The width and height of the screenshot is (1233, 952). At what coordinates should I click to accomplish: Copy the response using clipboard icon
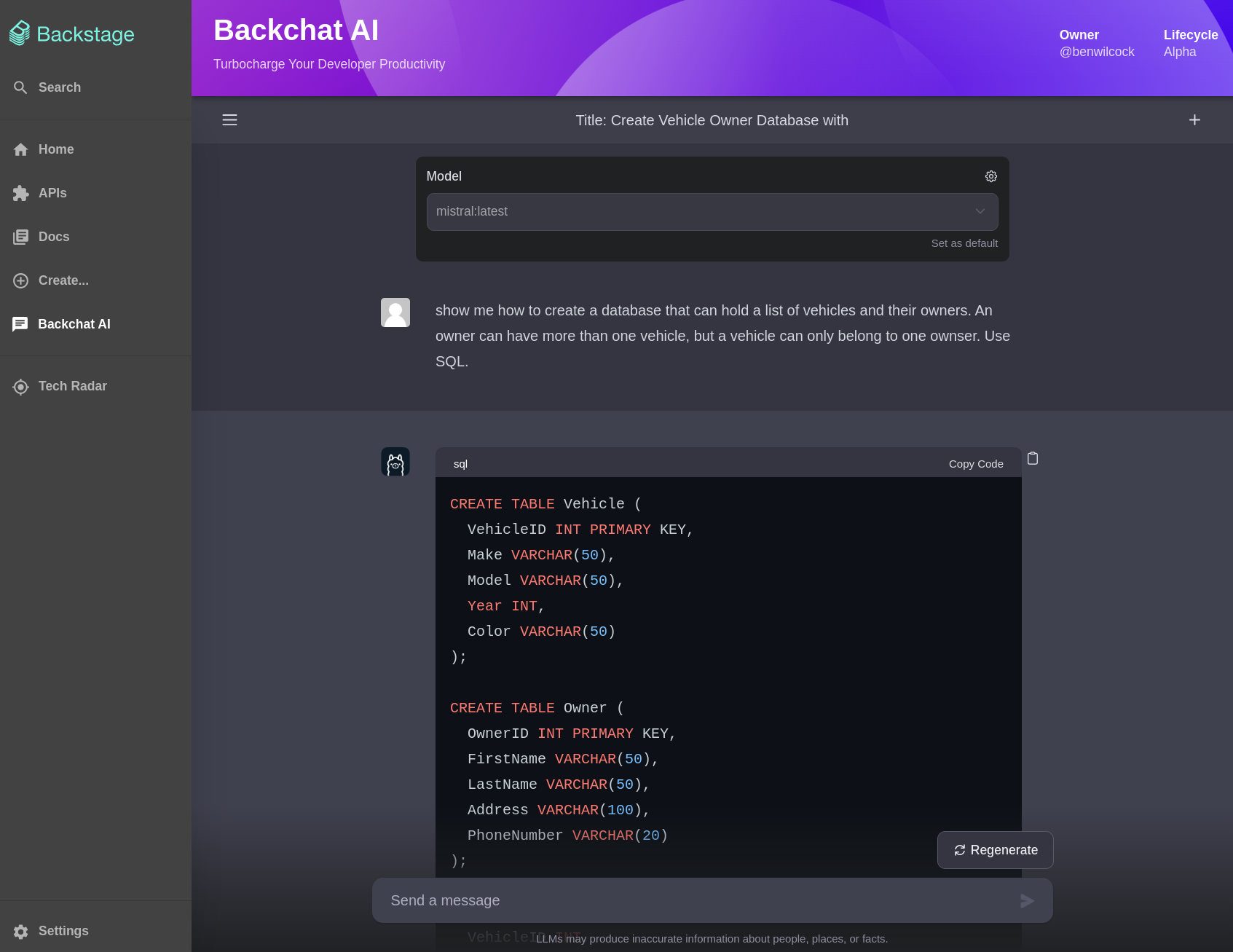pyautogui.click(x=1033, y=458)
